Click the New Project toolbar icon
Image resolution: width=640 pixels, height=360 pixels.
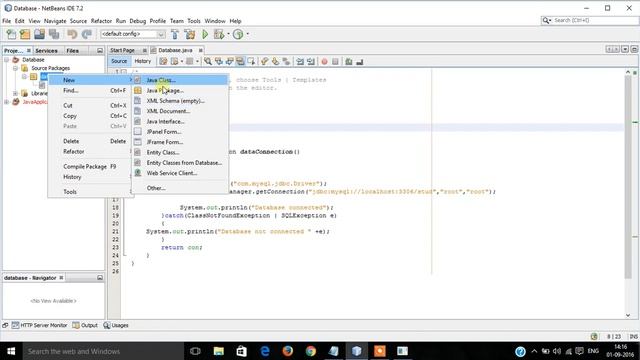point(25,34)
